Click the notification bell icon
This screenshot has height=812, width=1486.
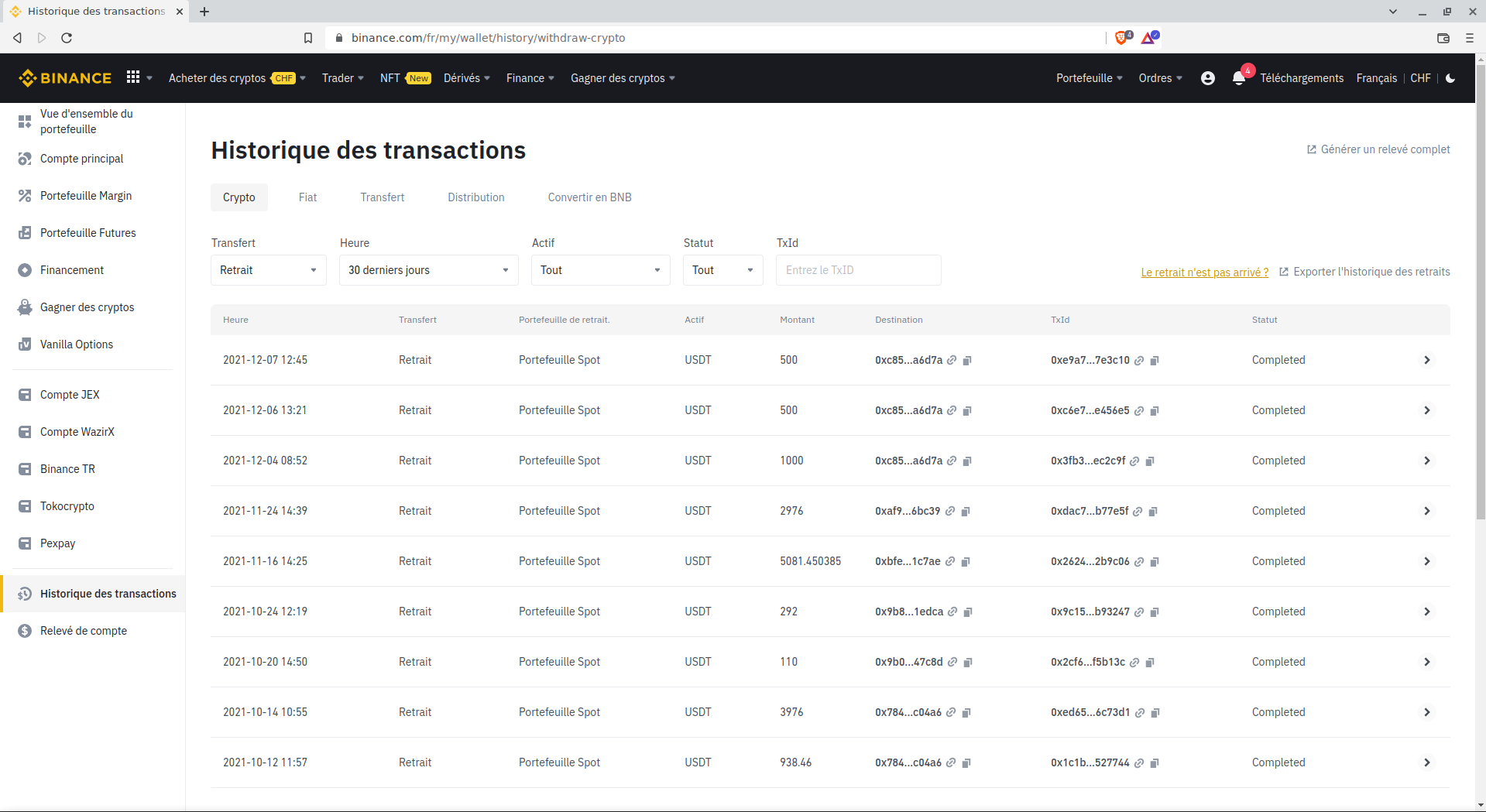1238,78
